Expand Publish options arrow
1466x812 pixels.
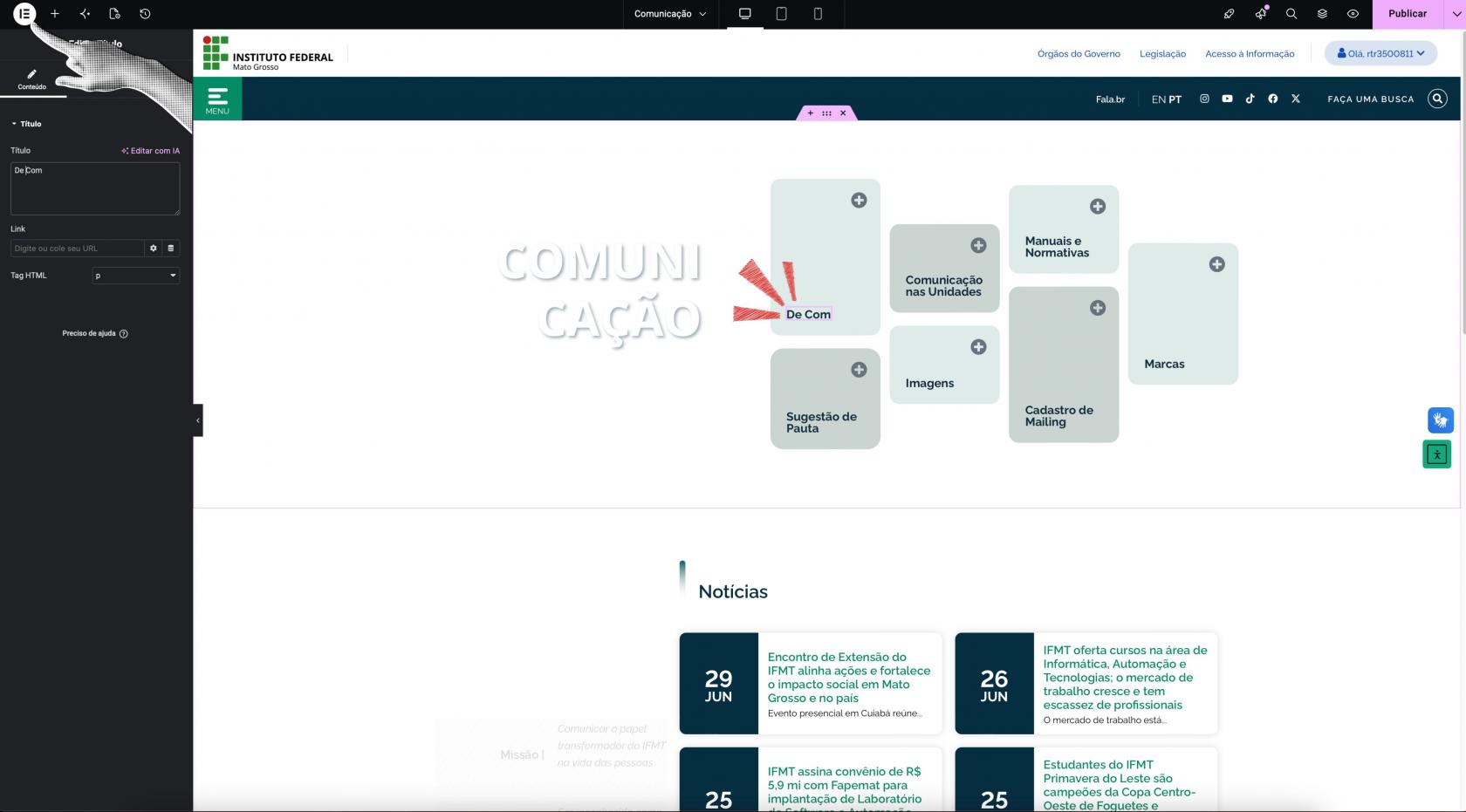[x=1456, y=14]
